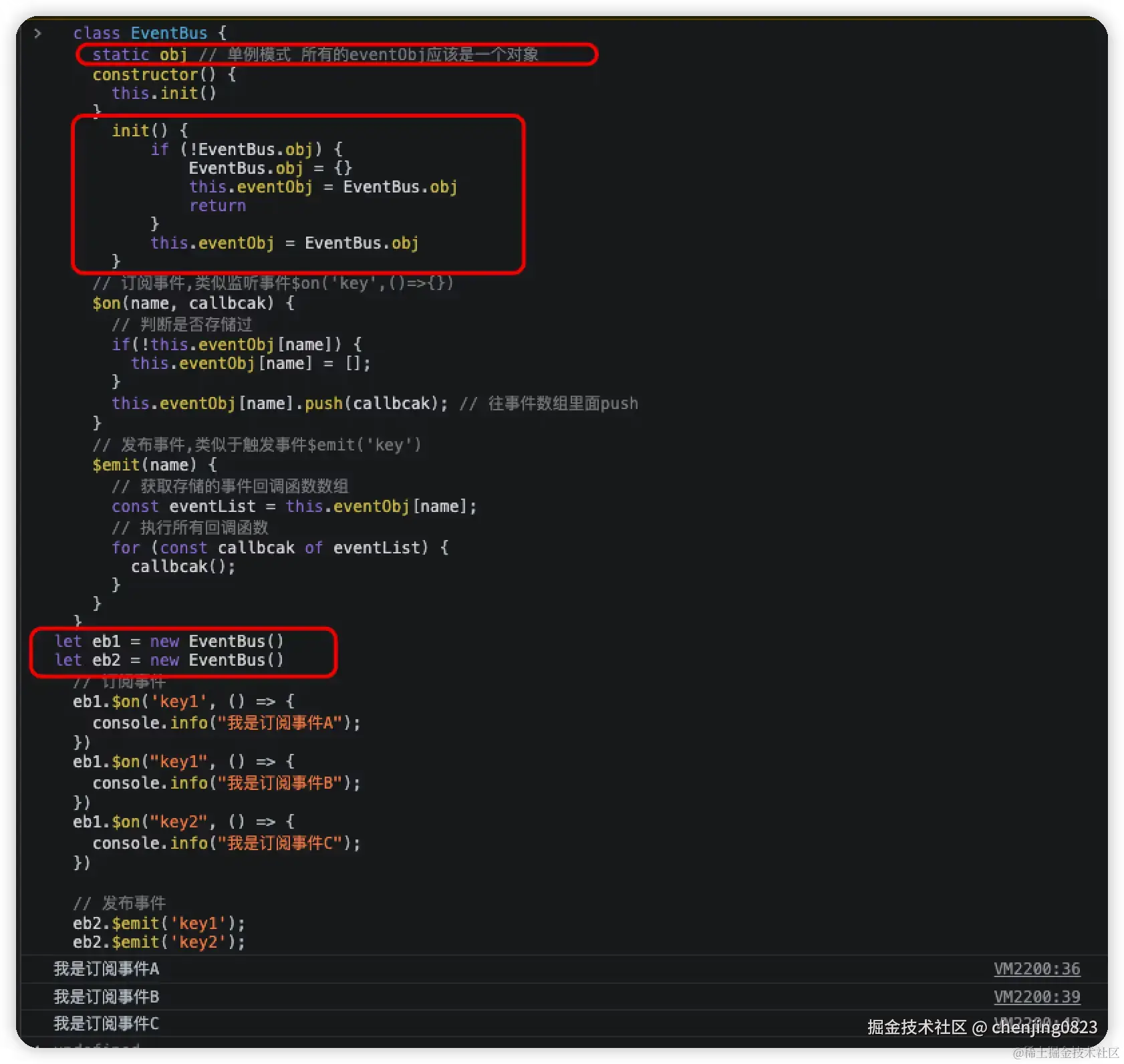Click the 'EventBus.obj = {}' assignment line
1124x1064 pixels.
(x=271, y=168)
